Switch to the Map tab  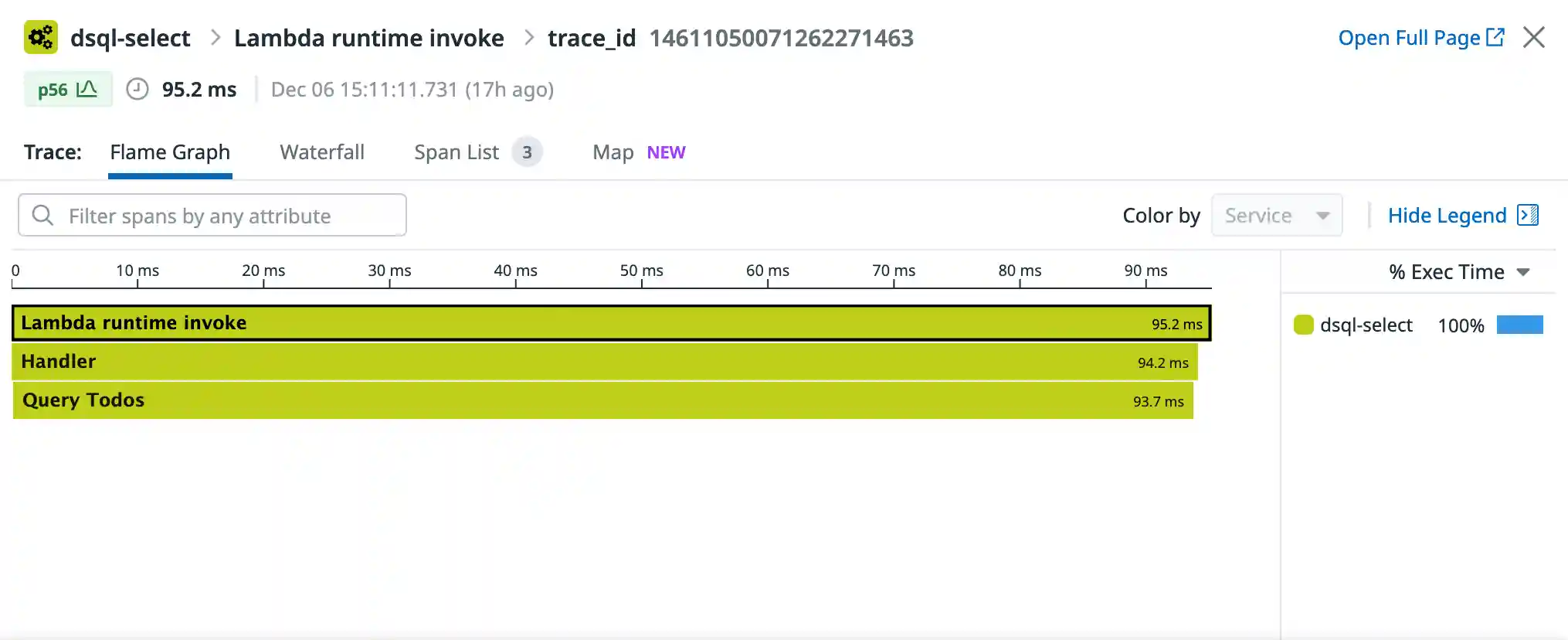[x=613, y=152]
